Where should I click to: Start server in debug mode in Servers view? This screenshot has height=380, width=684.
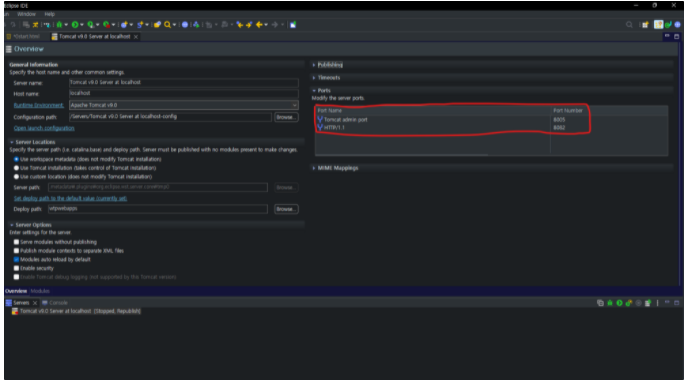tap(610, 303)
